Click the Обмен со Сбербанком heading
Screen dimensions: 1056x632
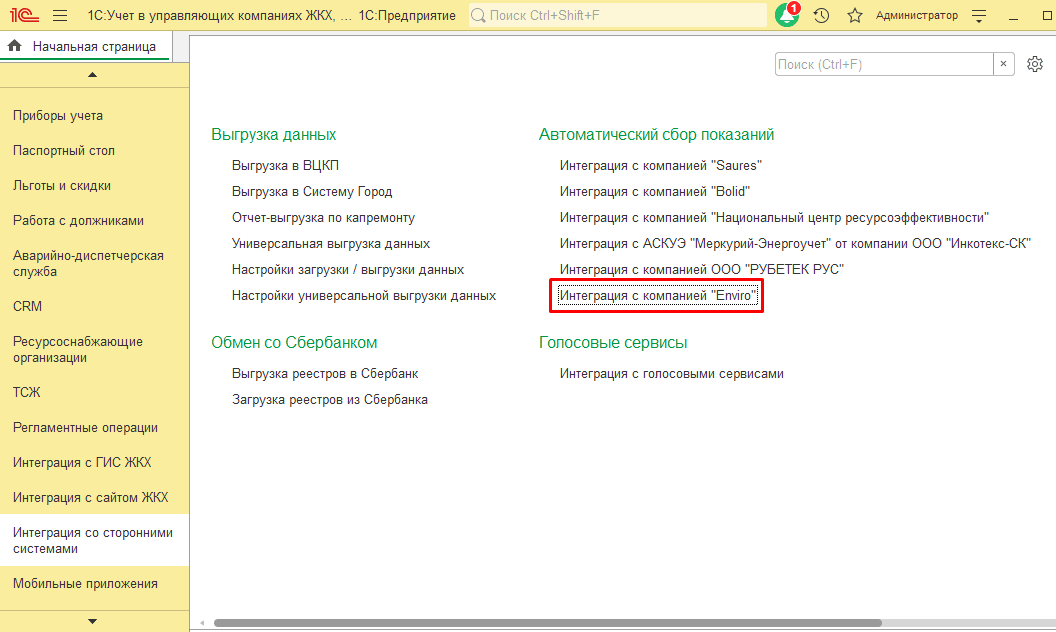(x=294, y=342)
